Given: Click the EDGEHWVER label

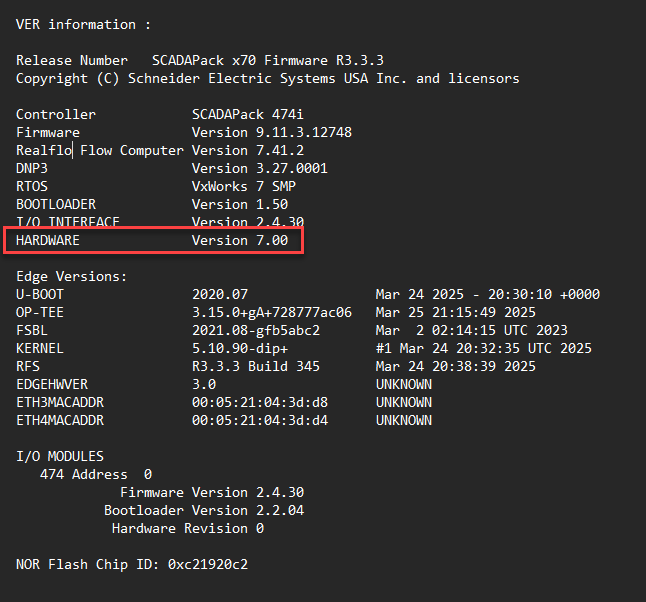Looking at the screenshot, I should click(x=52, y=384).
